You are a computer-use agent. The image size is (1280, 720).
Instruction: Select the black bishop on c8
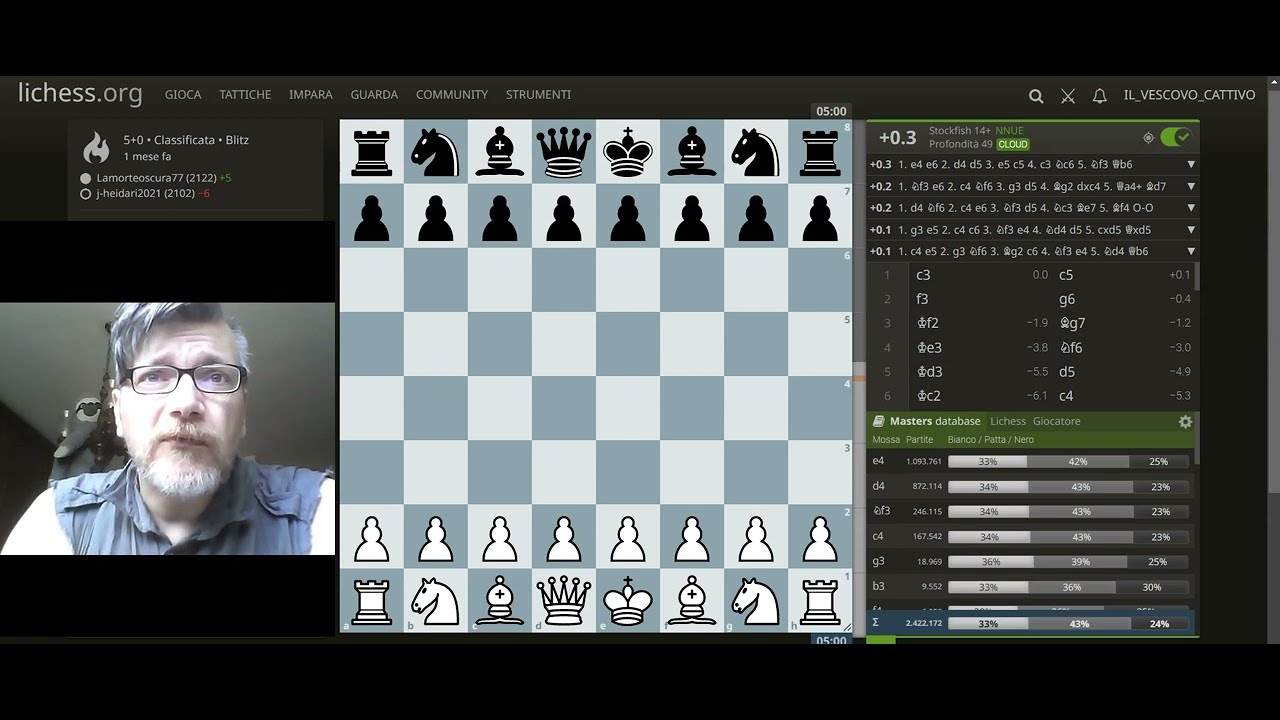point(500,152)
